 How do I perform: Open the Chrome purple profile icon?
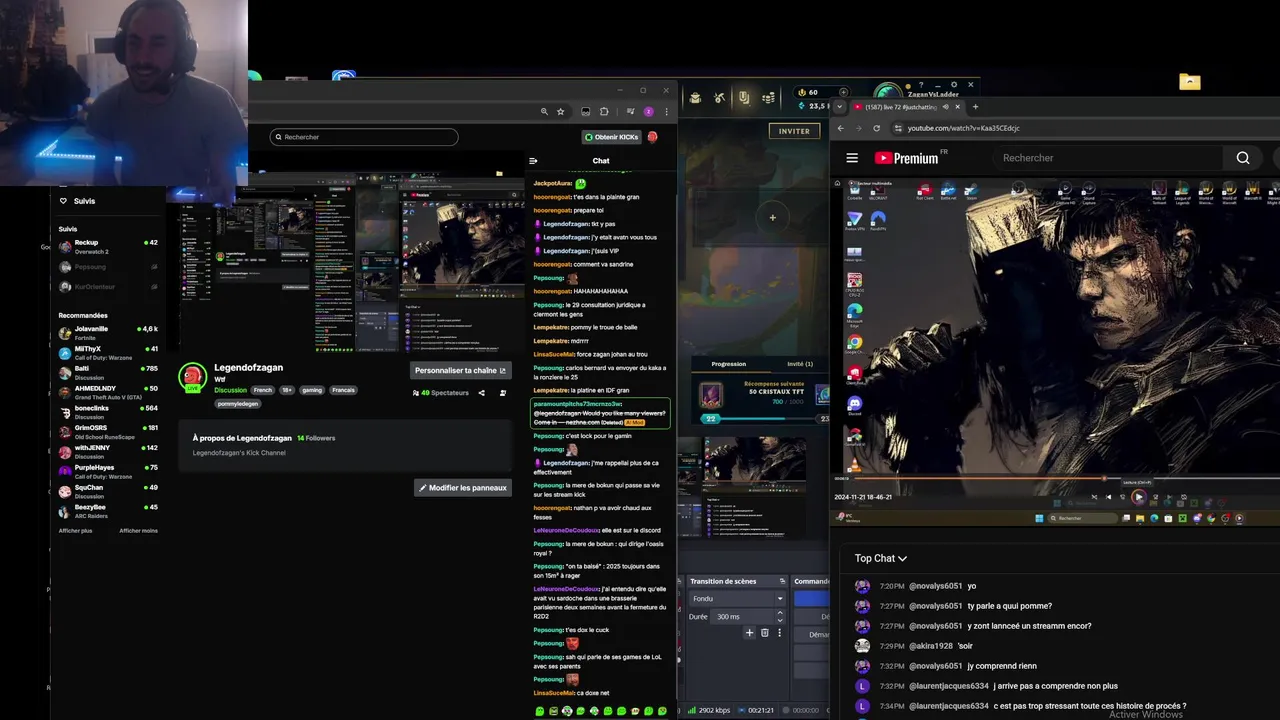coord(648,112)
